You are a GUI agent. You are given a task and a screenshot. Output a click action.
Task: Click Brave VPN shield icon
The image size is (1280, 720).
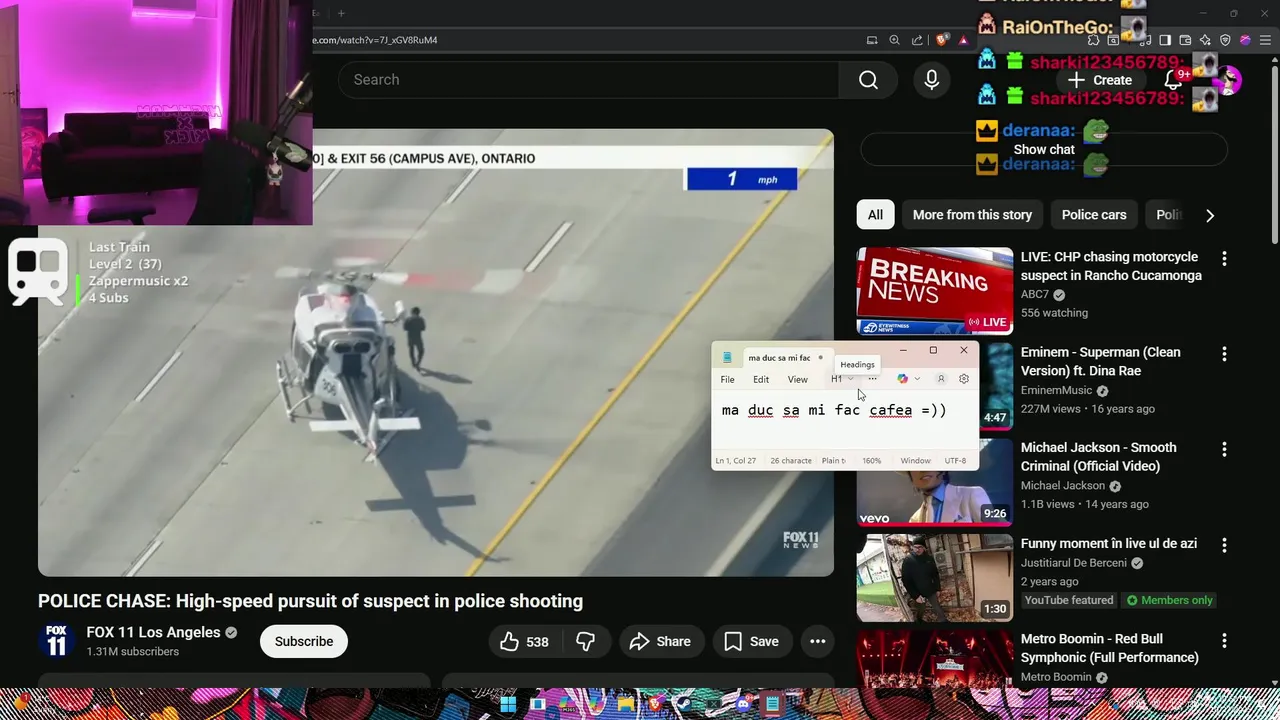tap(1225, 40)
